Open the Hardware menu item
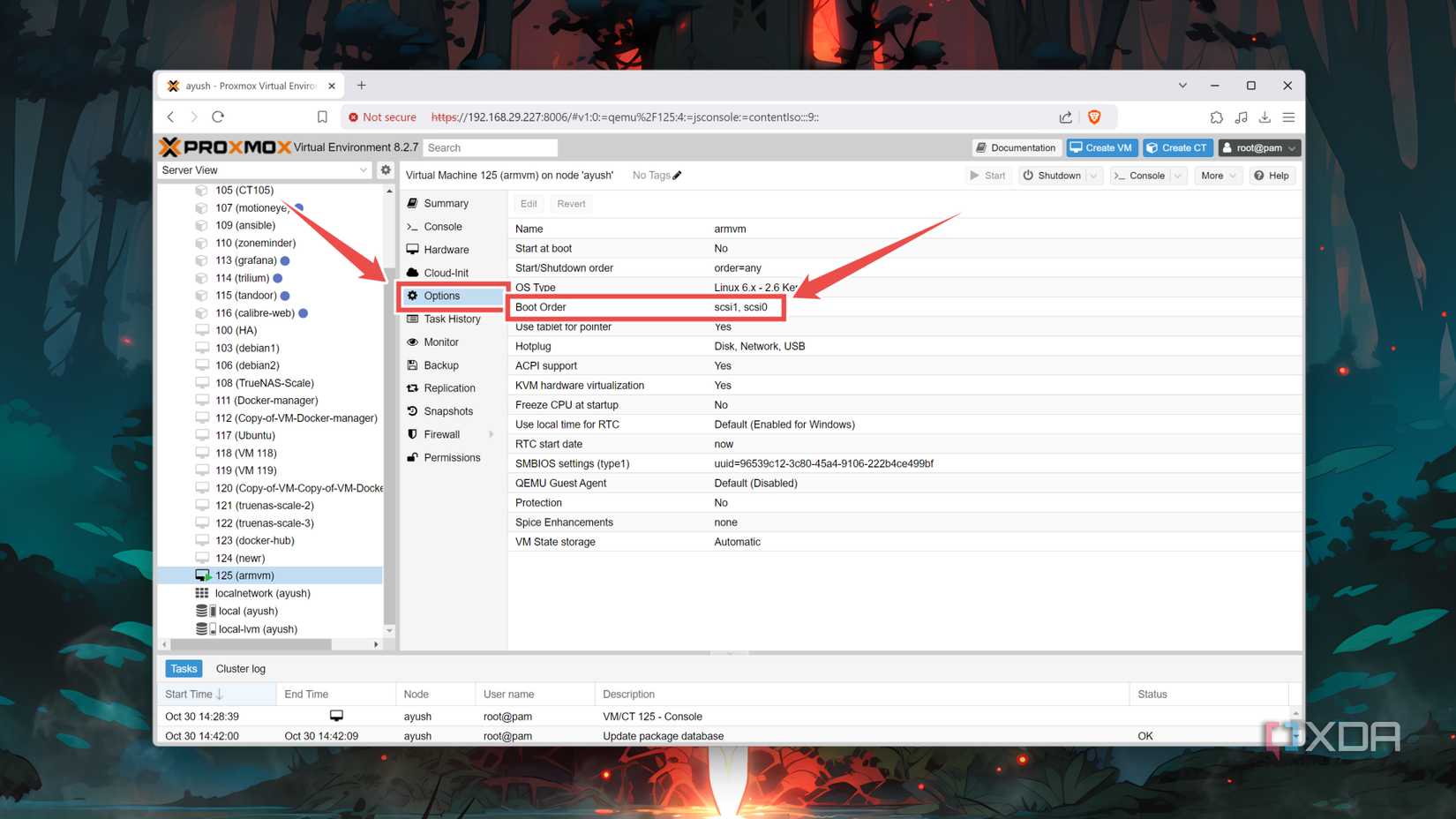Image resolution: width=1456 pixels, height=819 pixels. click(x=446, y=250)
